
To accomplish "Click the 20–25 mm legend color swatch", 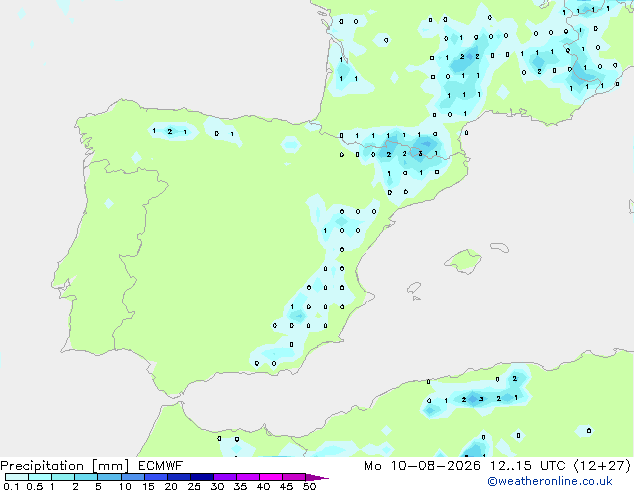I will 179,477.
